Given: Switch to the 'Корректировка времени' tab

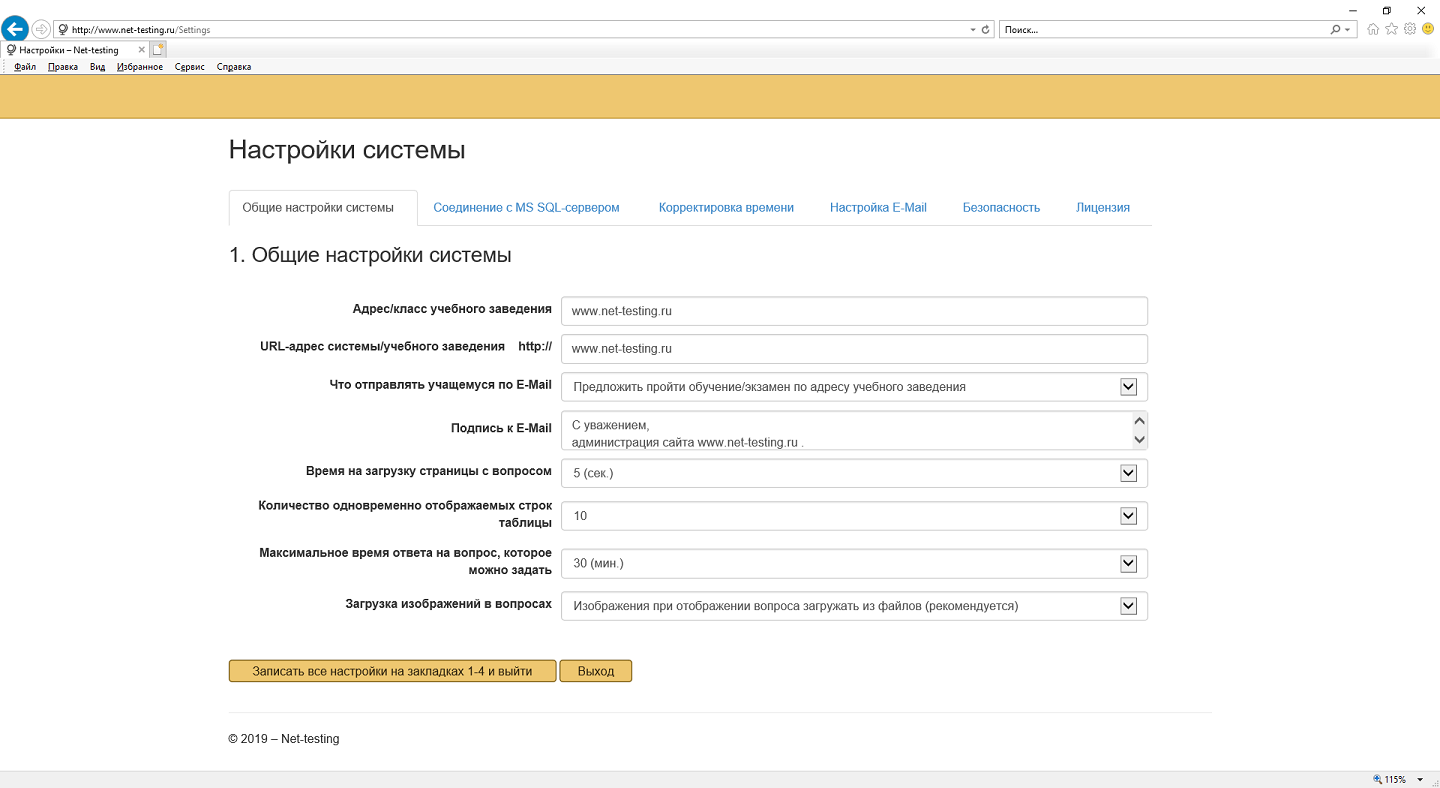Looking at the screenshot, I should (726, 208).
